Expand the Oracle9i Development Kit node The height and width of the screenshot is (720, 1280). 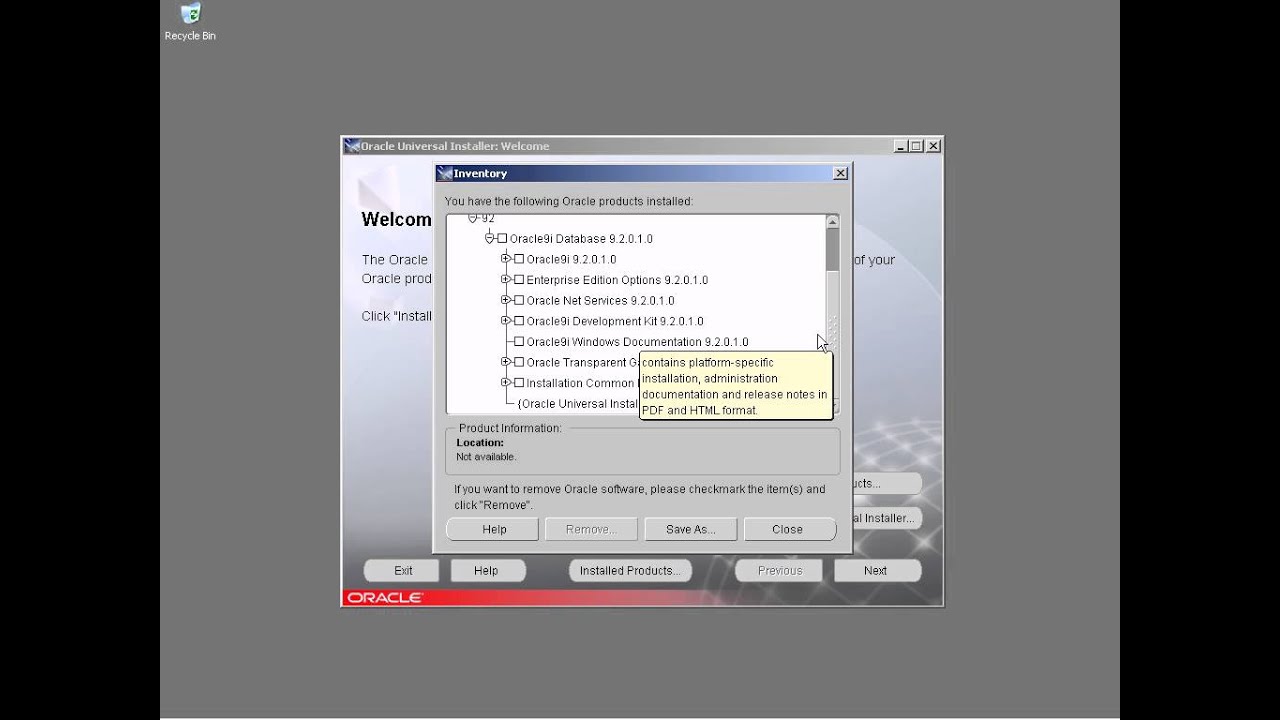pyautogui.click(x=506, y=320)
